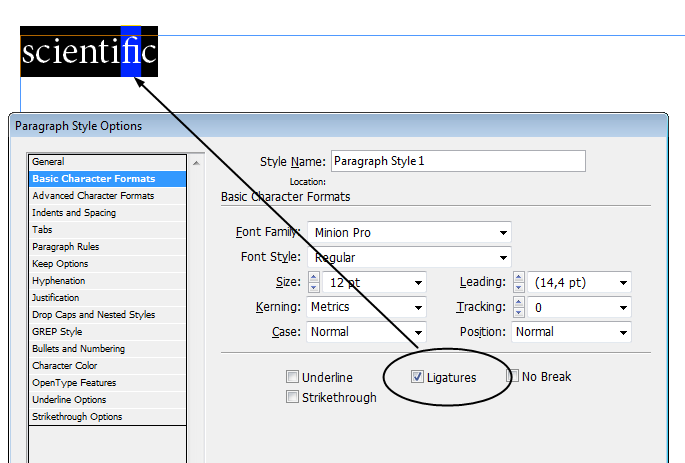Screen dimensions: 685x463
Task: Select Justification category
Action: pyautogui.click(x=107, y=298)
